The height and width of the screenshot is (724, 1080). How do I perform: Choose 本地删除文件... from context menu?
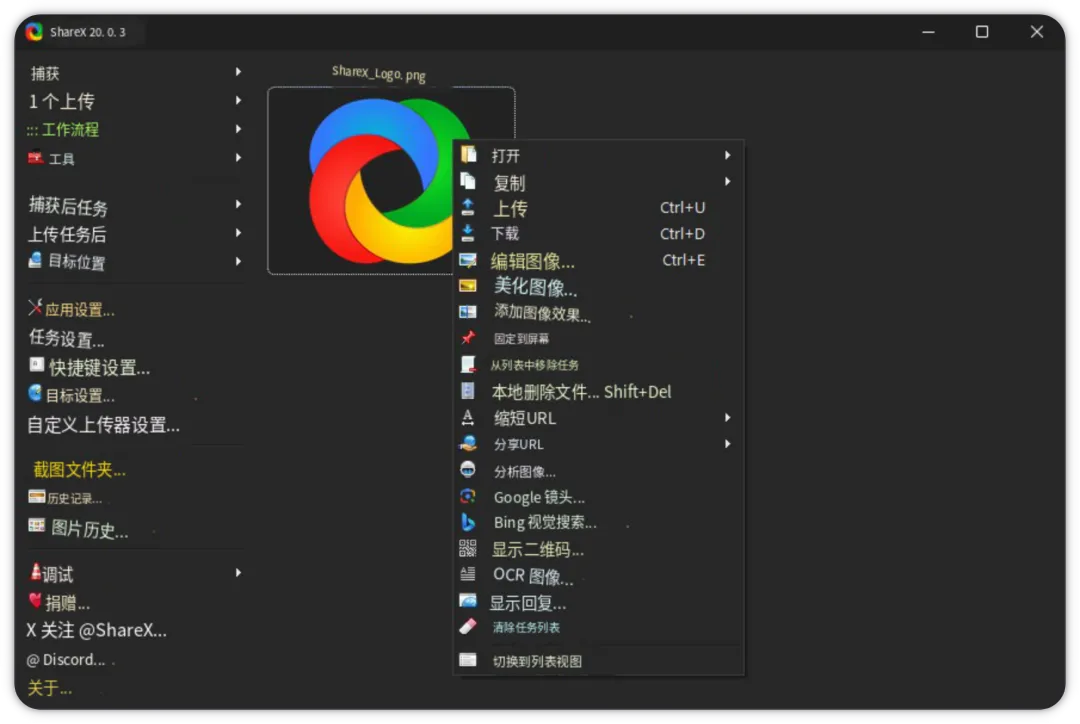598,391
